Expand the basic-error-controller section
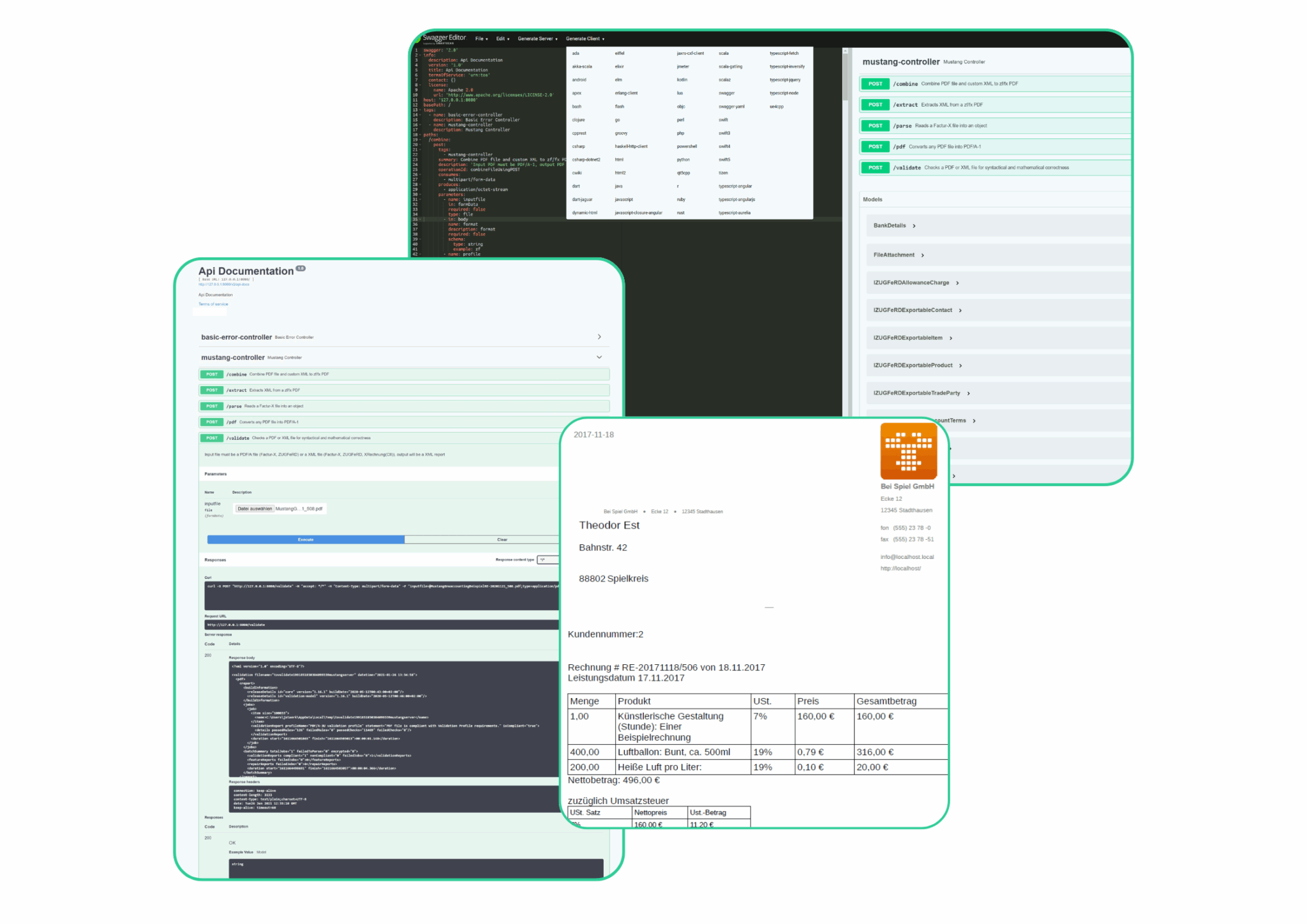The height and width of the screenshot is (924, 1307). pos(599,337)
